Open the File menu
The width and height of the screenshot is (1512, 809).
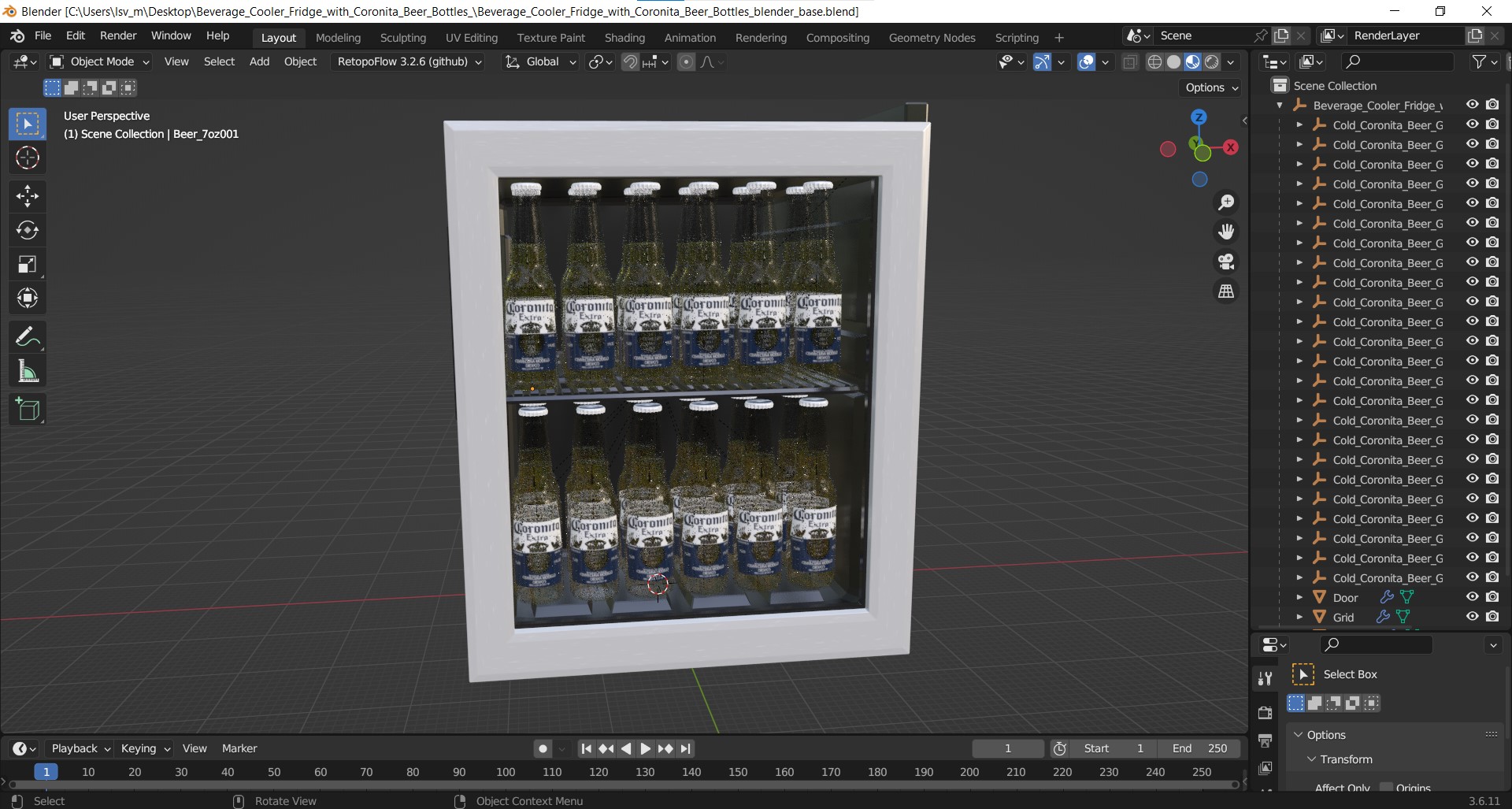(x=43, y=35)
